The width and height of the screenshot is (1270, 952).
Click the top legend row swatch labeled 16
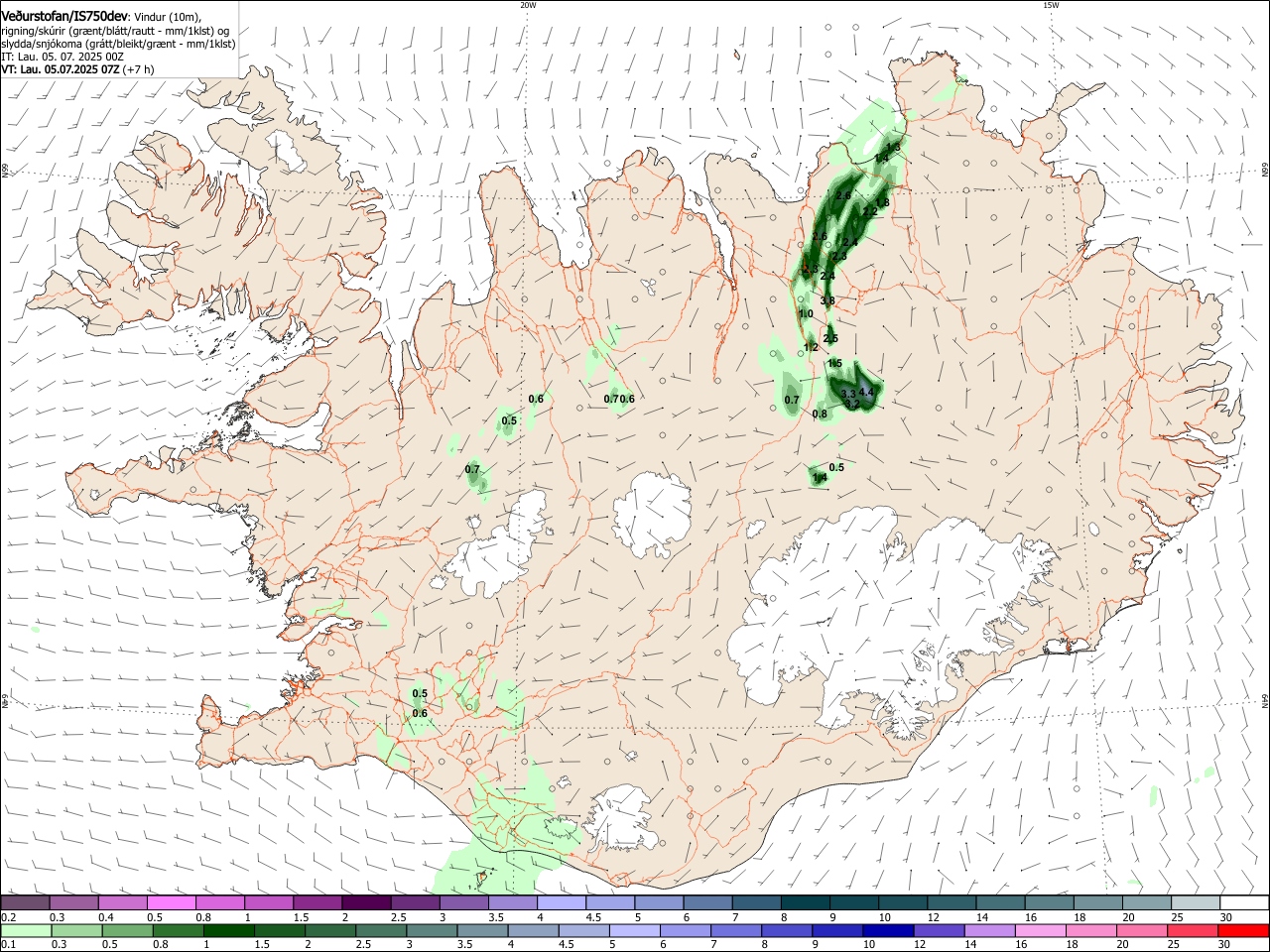(x=1050, y=902)
